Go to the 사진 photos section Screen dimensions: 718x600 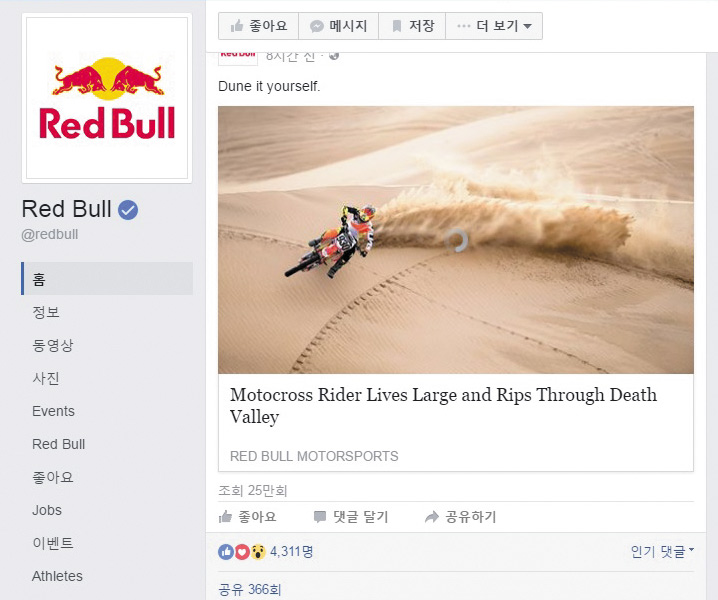(46, 378)
